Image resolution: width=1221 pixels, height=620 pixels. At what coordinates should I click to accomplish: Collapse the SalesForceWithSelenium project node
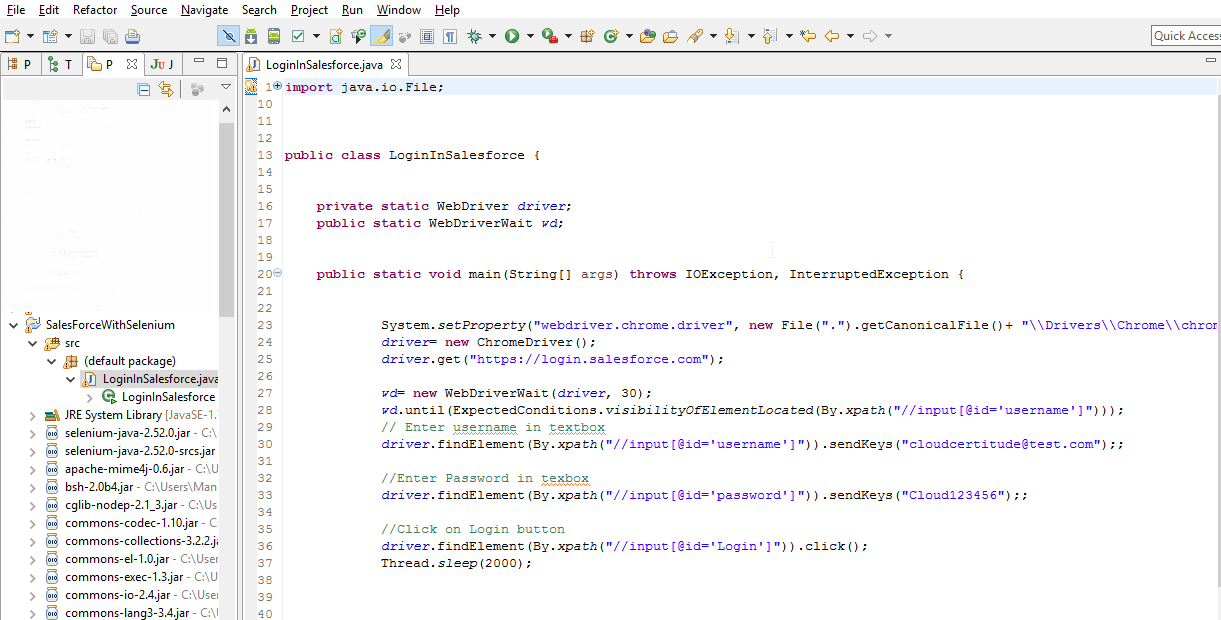(13, 325)
